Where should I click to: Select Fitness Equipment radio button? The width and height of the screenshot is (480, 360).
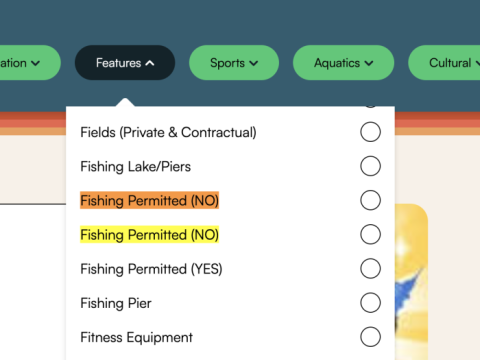370,337
